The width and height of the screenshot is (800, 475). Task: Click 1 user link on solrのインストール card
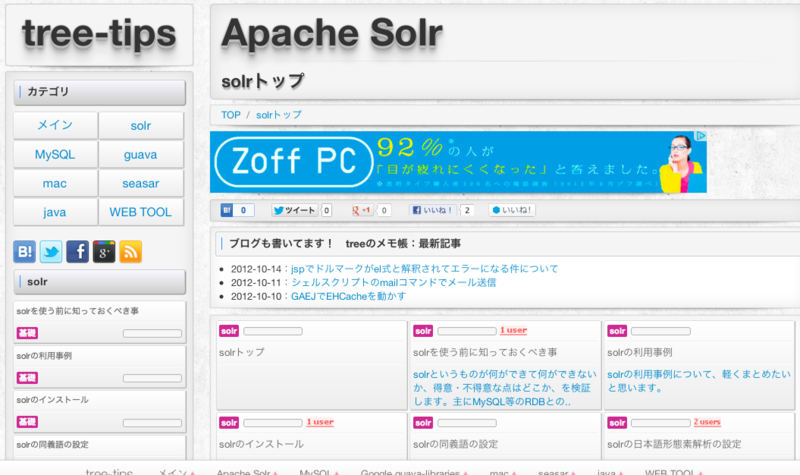(x=320, y=422)
